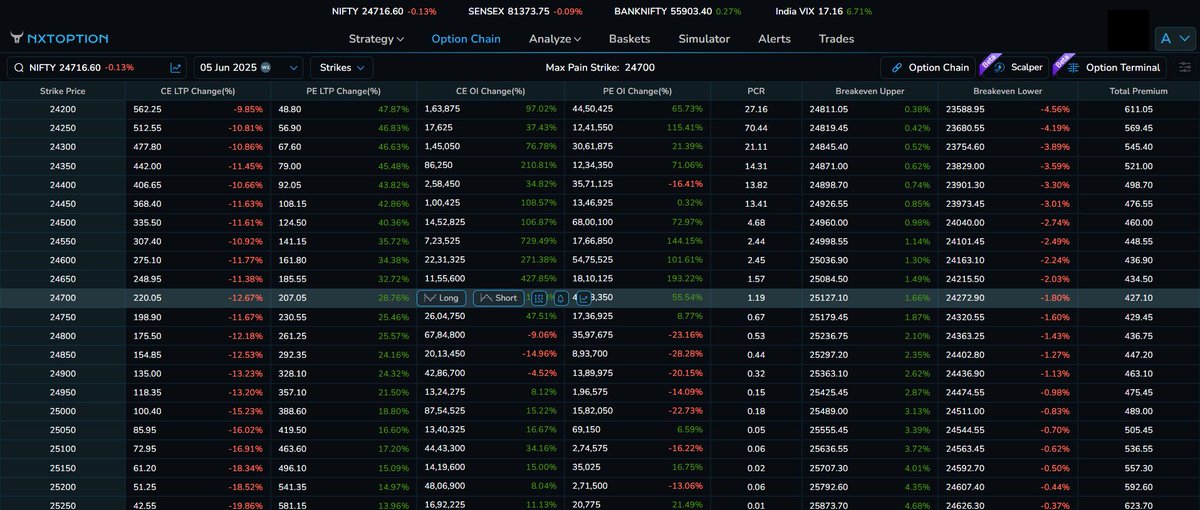Open the Analyze dropdown menu
The width and height of the screenshot is (1200, 510).
tap(556, 39)
